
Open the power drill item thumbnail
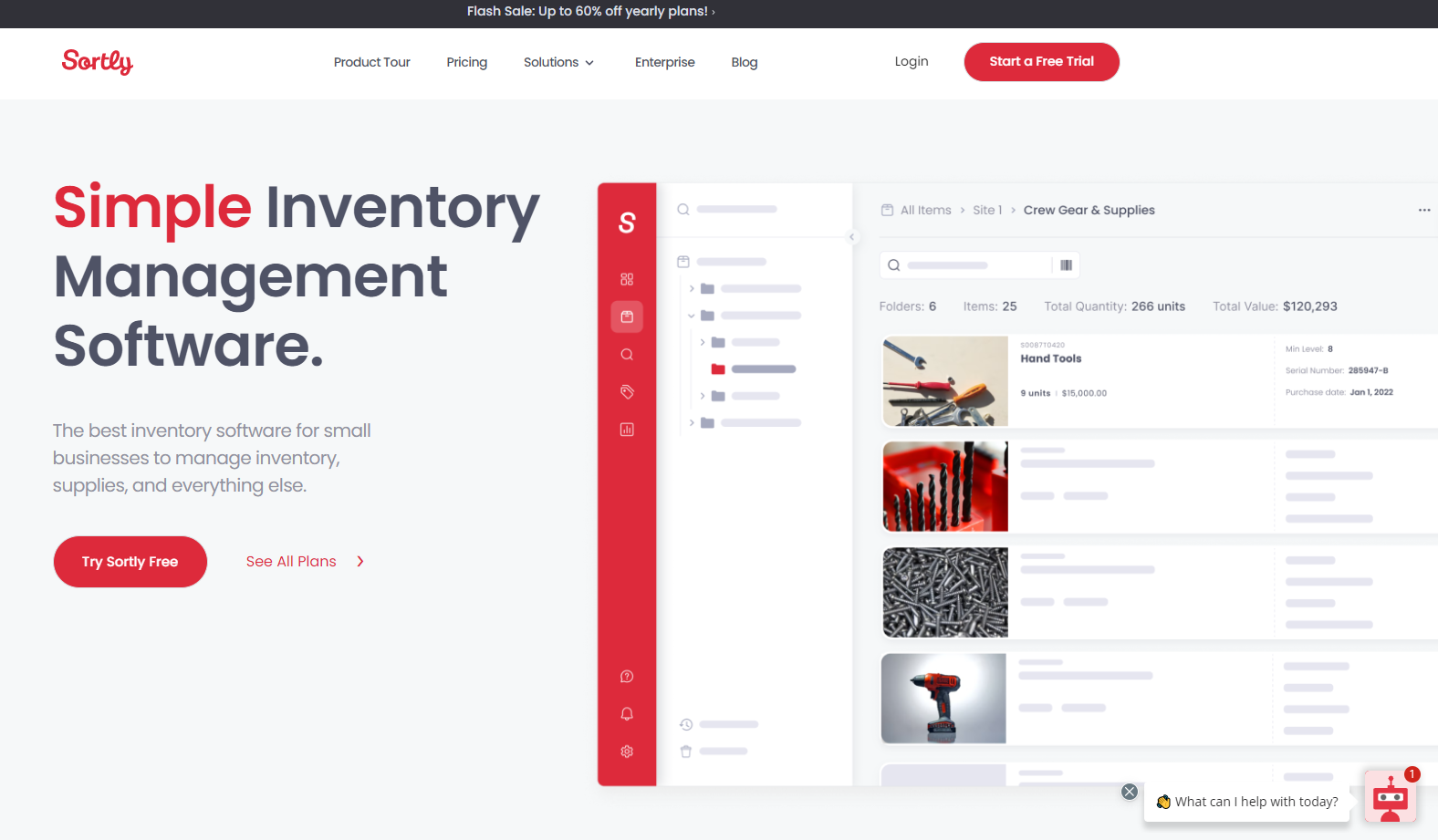coord(943,699)
